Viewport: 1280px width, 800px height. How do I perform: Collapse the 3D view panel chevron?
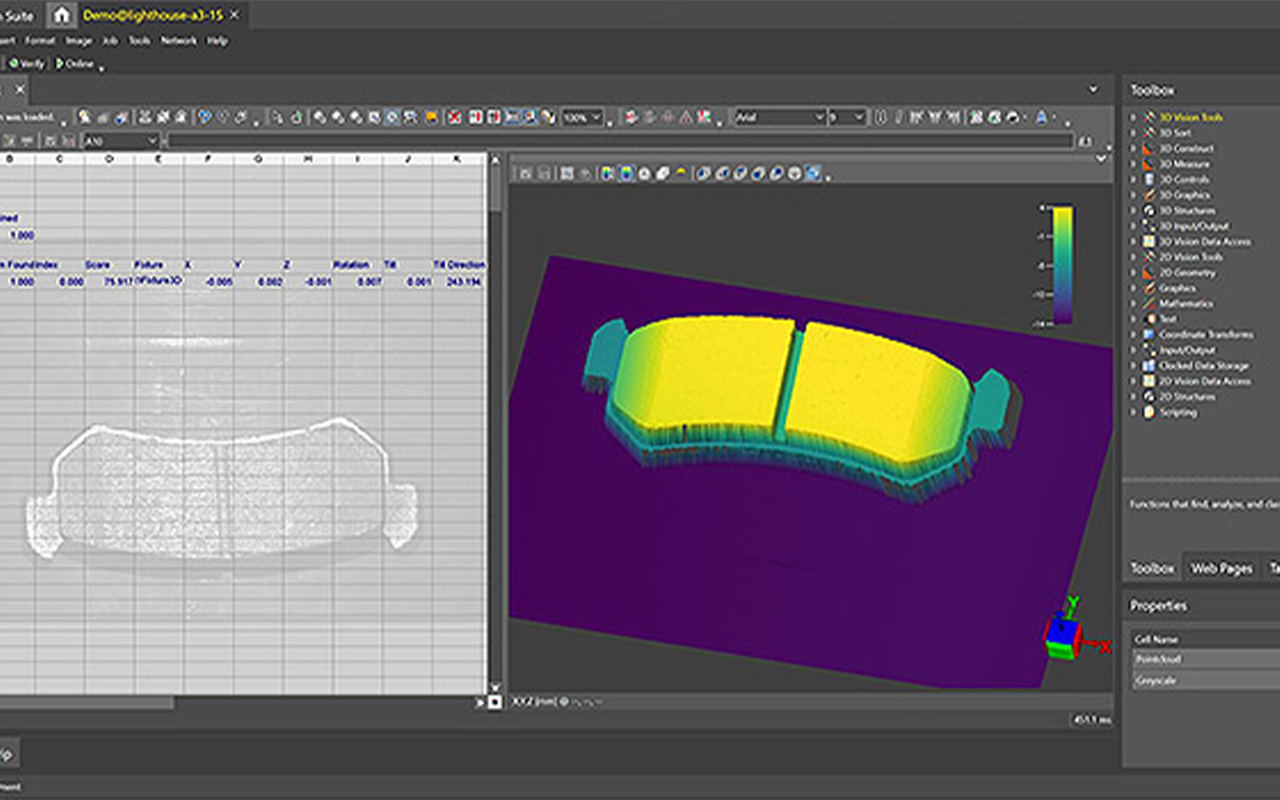pos(1103,158)
